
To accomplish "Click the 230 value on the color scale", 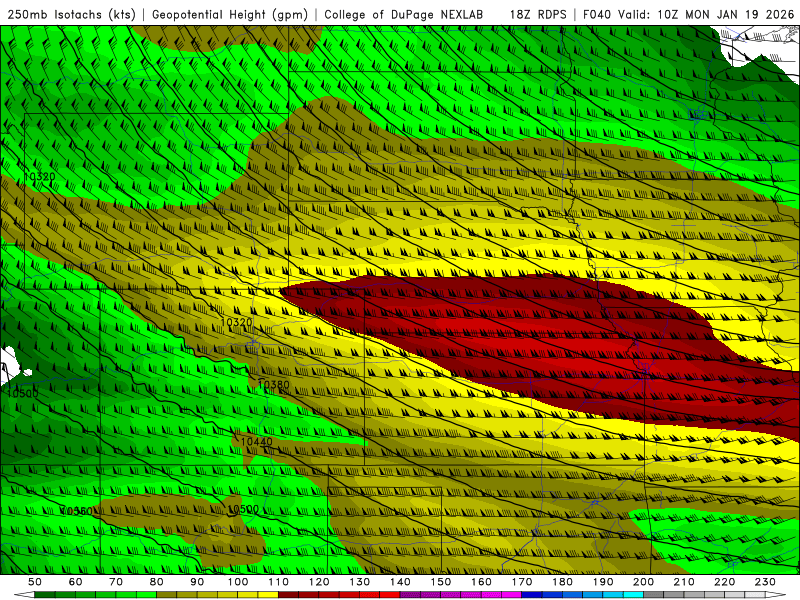I will 765,582.
